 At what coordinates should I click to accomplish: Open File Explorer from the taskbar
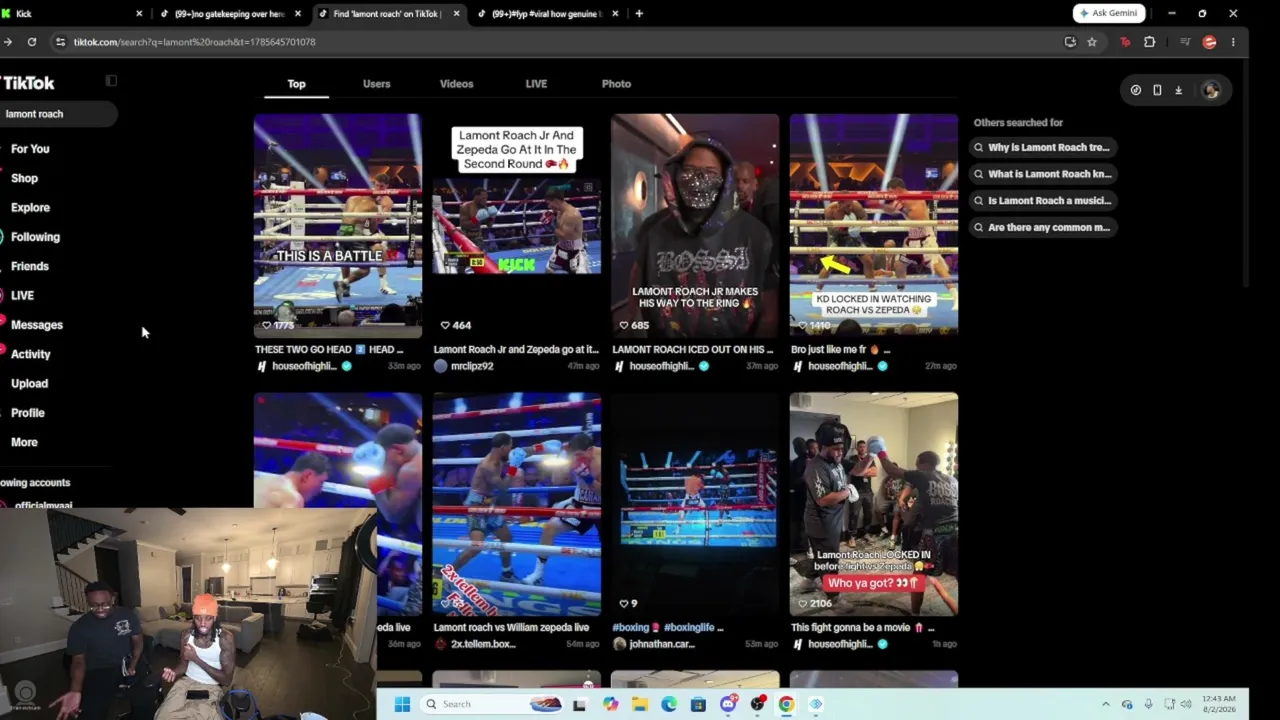pyautogui.click(x=639, y=704)
